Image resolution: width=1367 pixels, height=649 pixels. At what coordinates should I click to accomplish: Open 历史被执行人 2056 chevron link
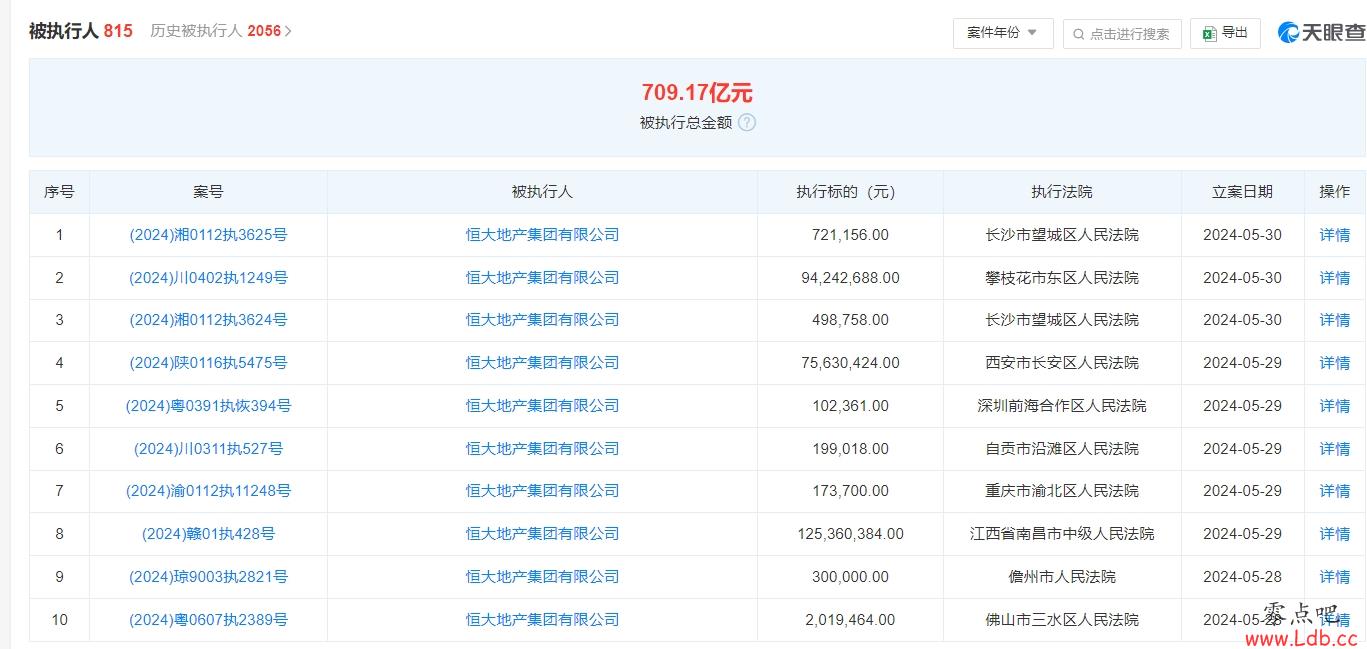[221, 31]
